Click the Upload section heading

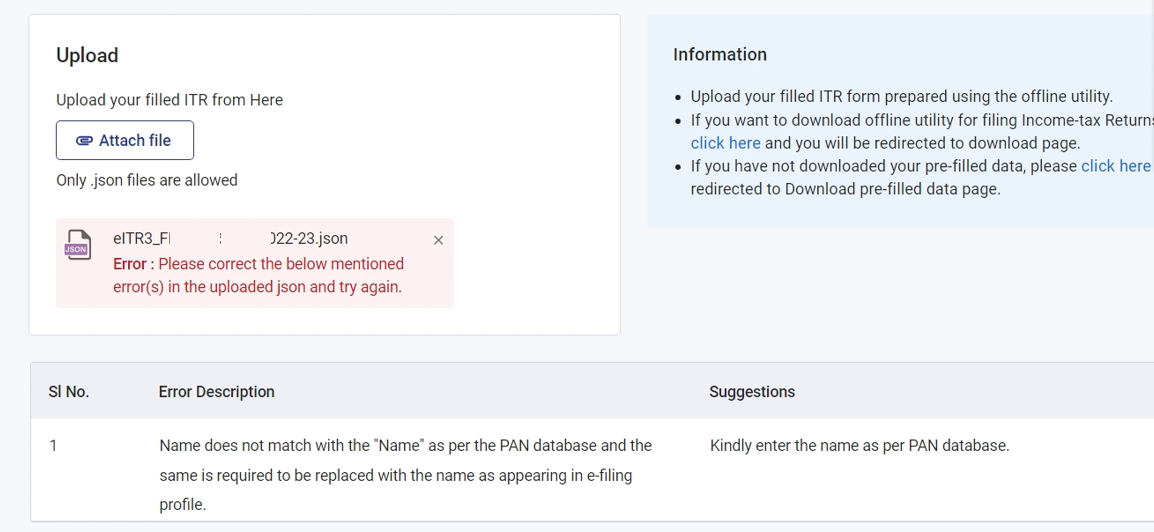(87, 55)
